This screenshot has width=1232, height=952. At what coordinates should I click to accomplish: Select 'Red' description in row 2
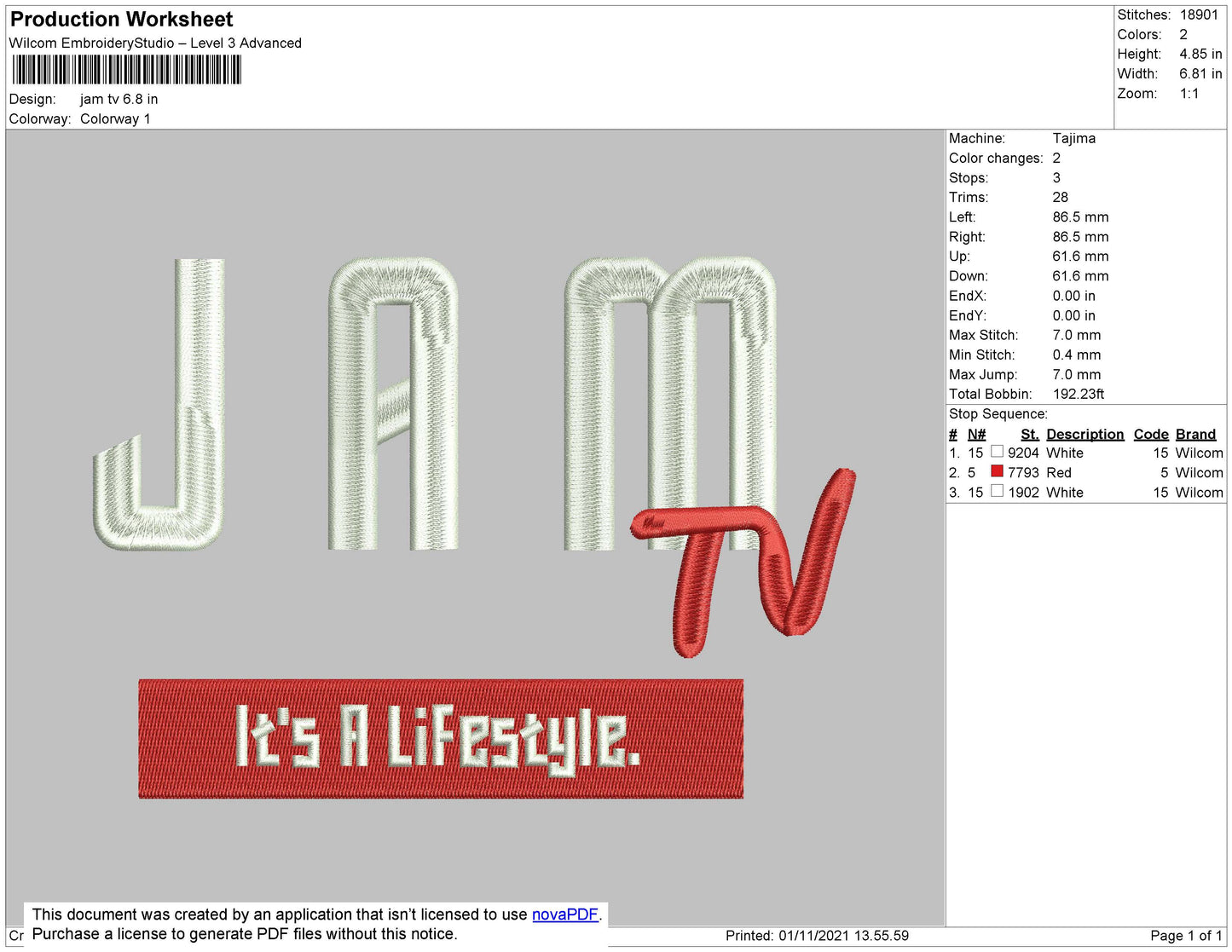(1058, 473)
